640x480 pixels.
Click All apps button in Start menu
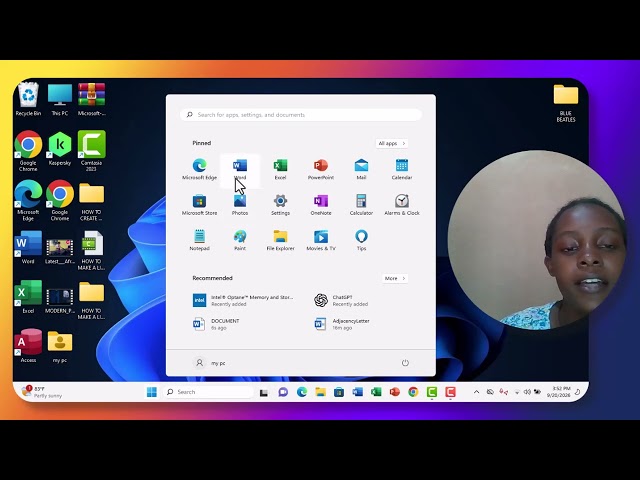click(391, 143)
